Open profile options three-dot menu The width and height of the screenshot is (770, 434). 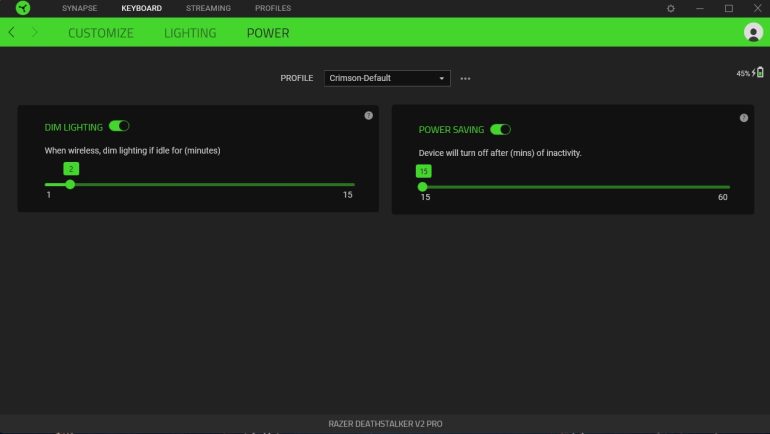click(x=465, y=78)
